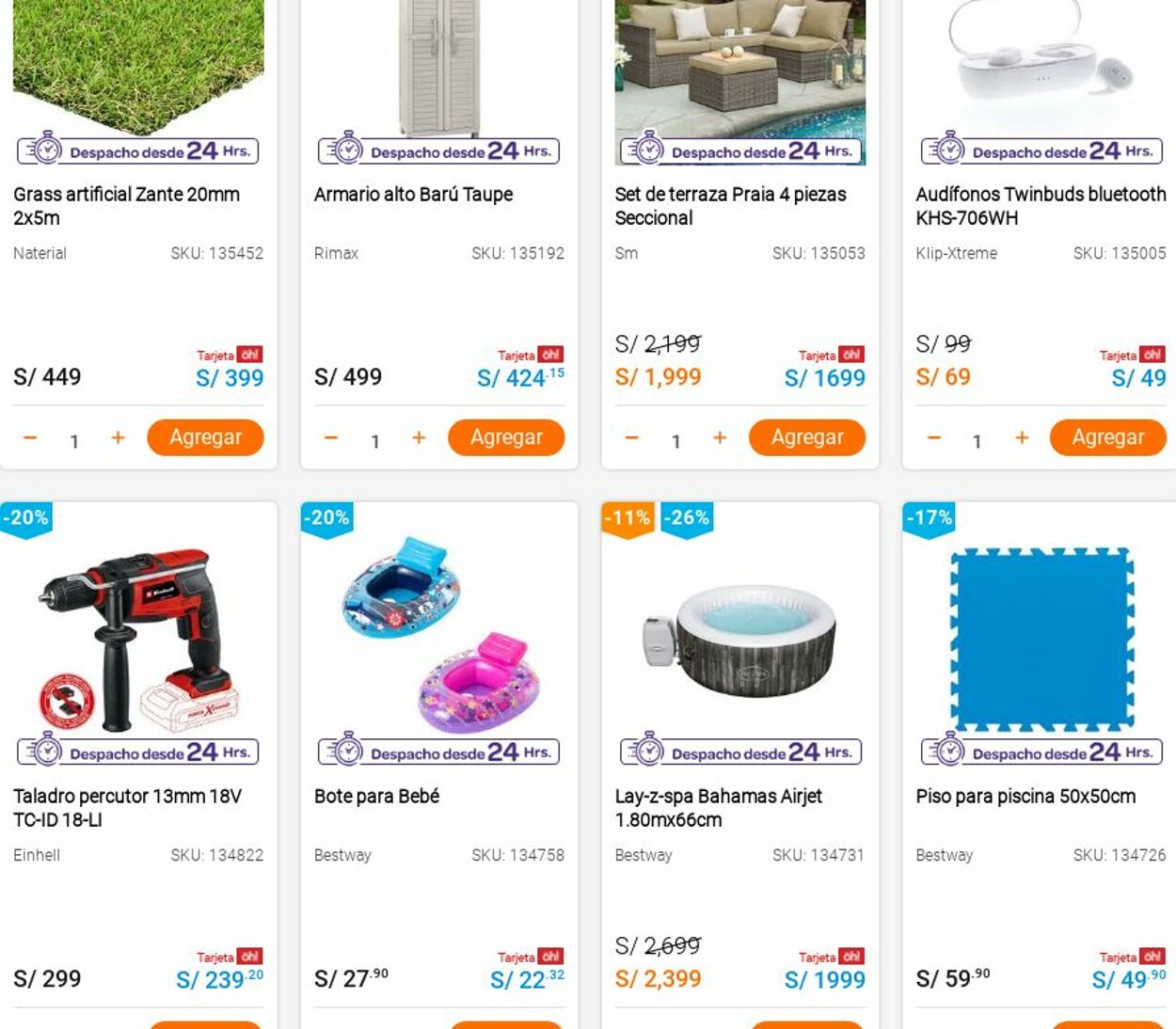Open Lay-z-spa Bahamas Airjet title link

point(719,808)
